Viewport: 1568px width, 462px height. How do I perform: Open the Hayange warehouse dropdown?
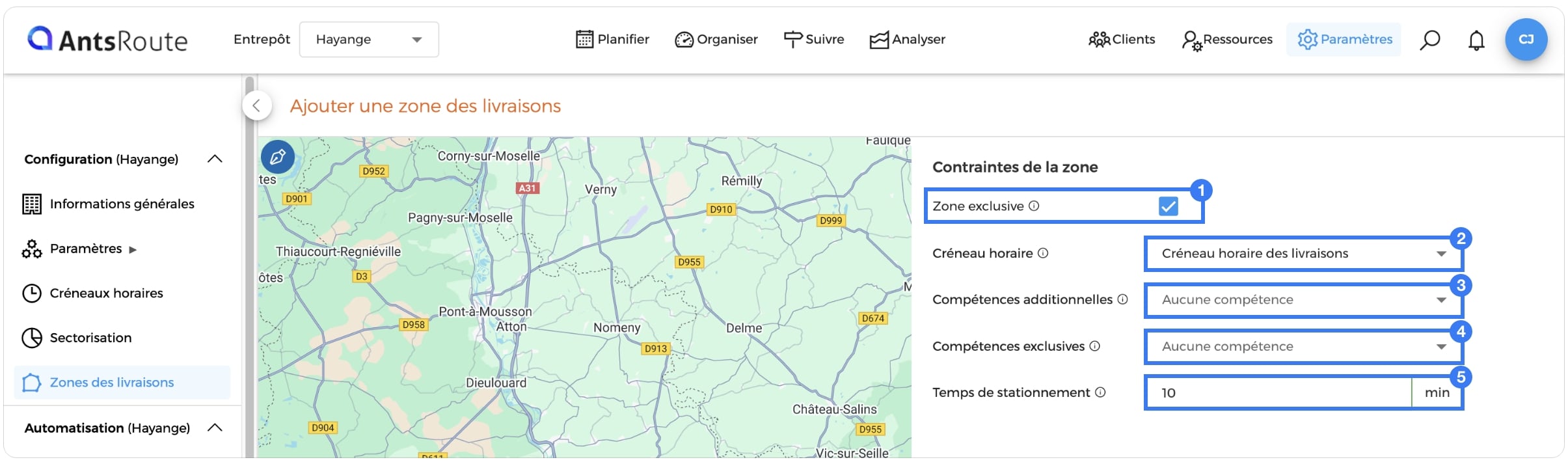(369, 40)
